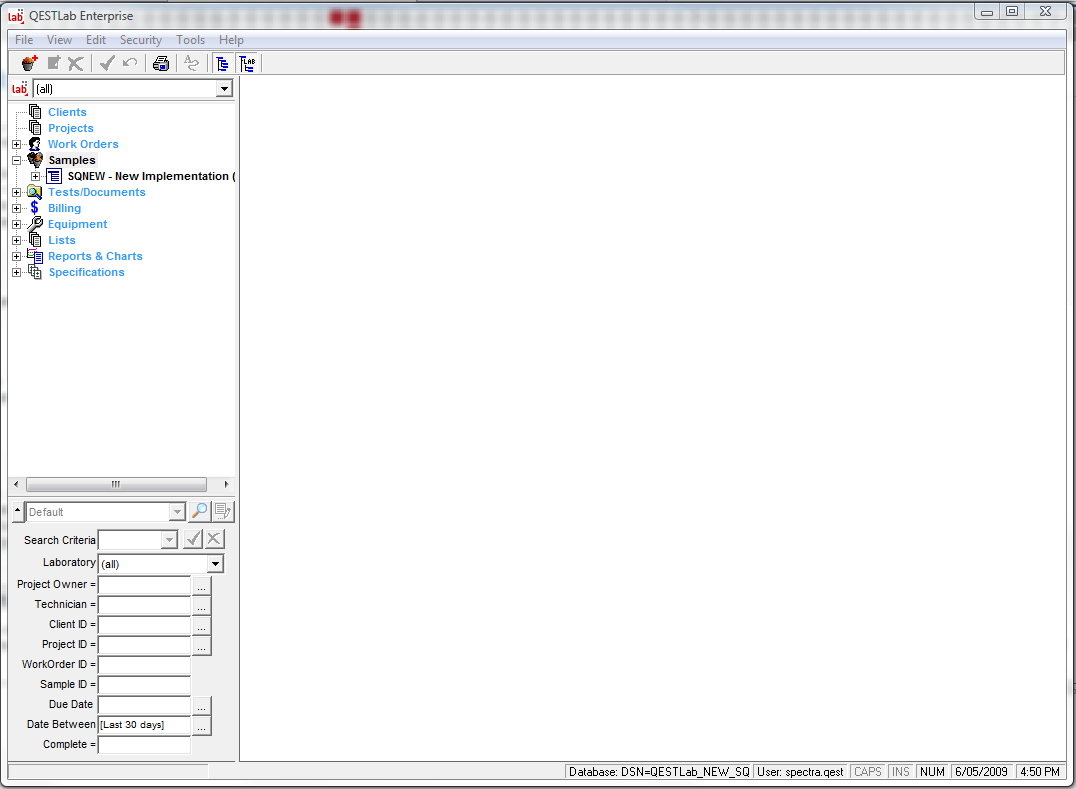The height and width of the screenshot is (789, 1076).
Task: Expand the SQNEW - New Implementation node
Action: 35,177
